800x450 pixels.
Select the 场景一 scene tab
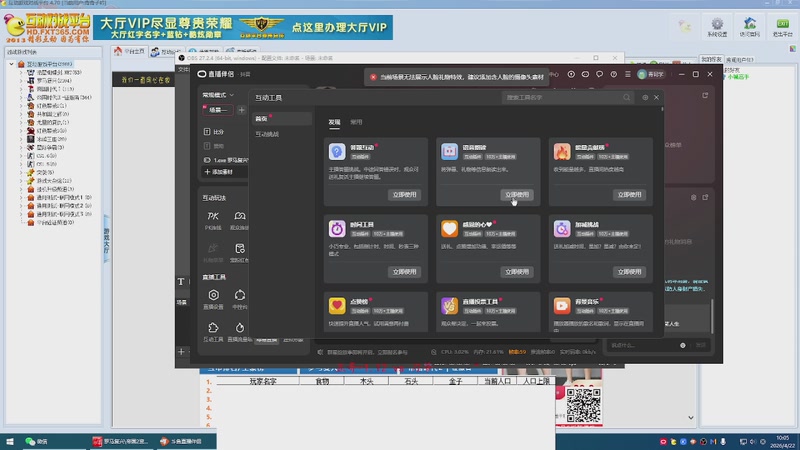(x=217, y=110)
